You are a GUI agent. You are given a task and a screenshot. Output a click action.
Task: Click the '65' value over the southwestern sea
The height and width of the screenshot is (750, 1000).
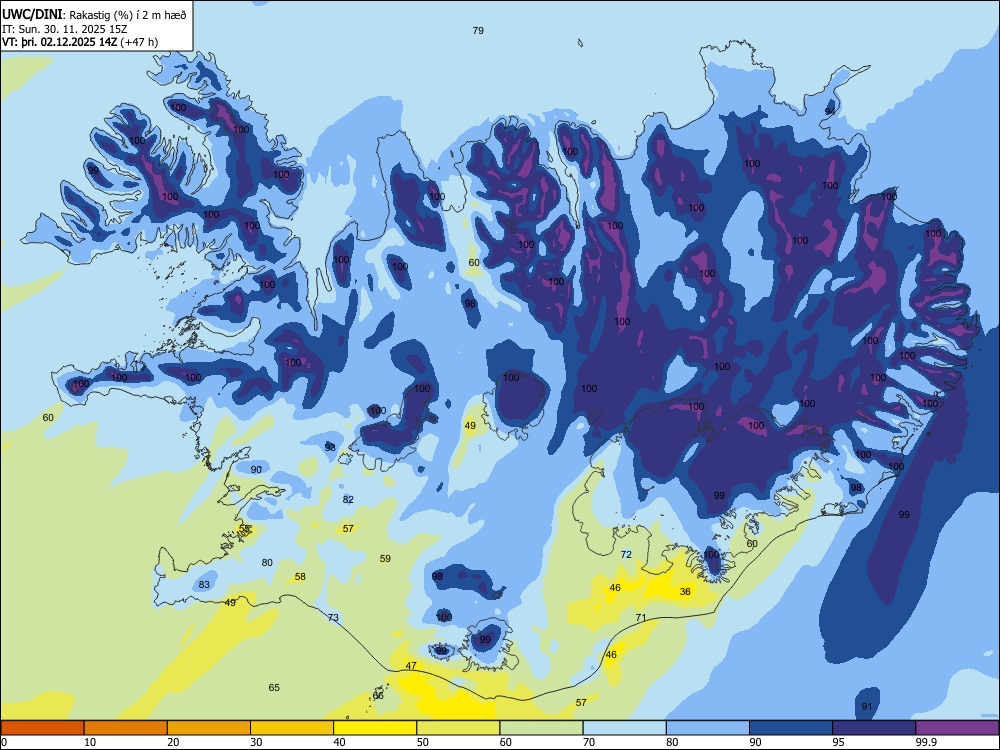click(274, 688)
